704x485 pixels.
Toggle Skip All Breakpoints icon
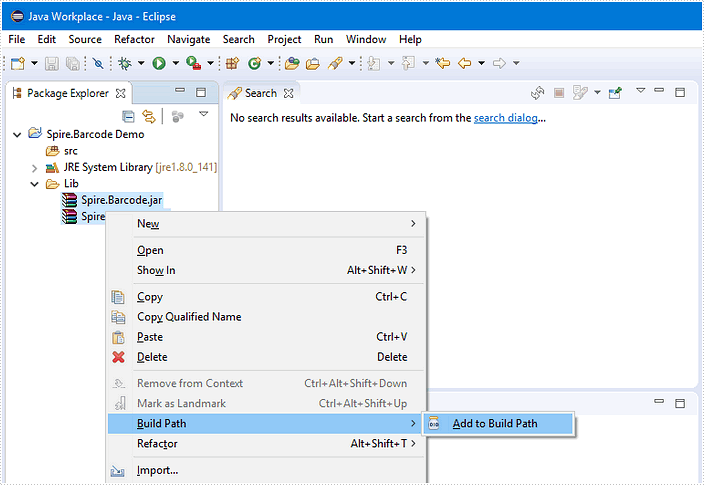coord(98,63)
